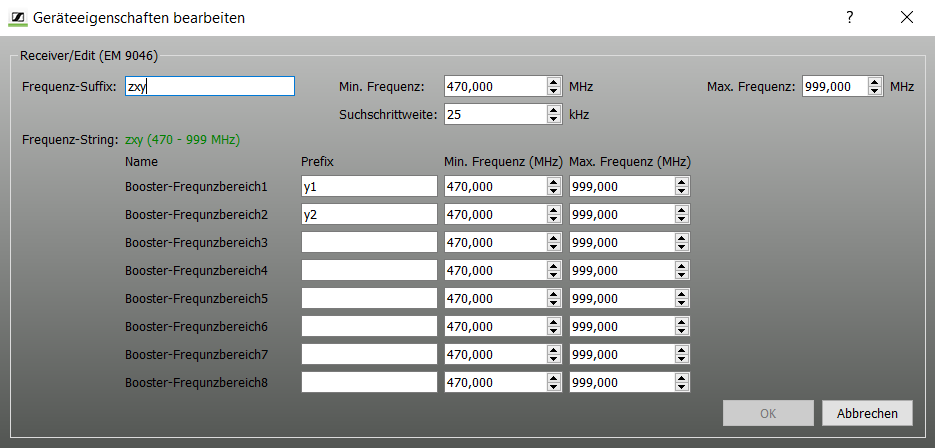The height and width of the screenshot is (448, 935).
Task: Raise Min. Frequenz of Booster-Frequnzbereich1
Action: tap(554, 182)
